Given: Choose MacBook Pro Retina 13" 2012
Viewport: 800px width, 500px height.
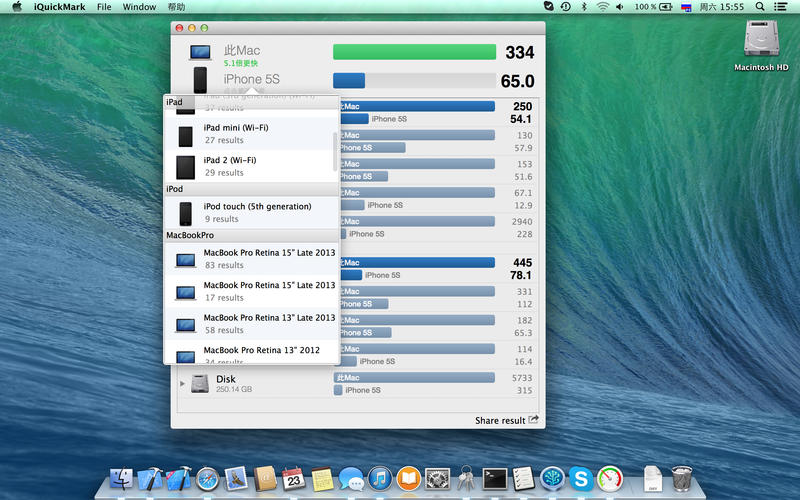Looking at the screenshot, I should pyautogui.click(x=251, y=353).
